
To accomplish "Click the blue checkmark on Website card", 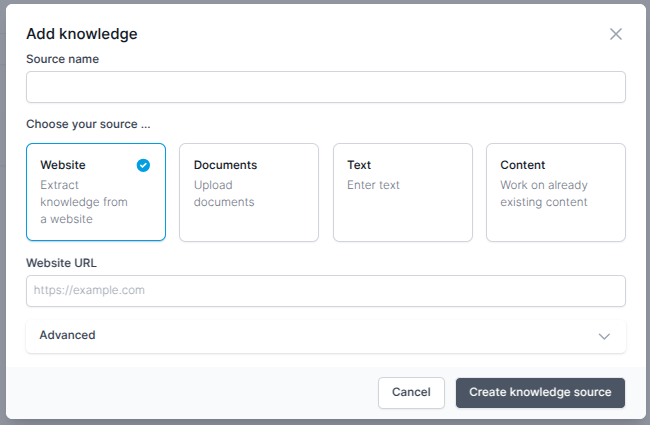I will pos(143,165).
